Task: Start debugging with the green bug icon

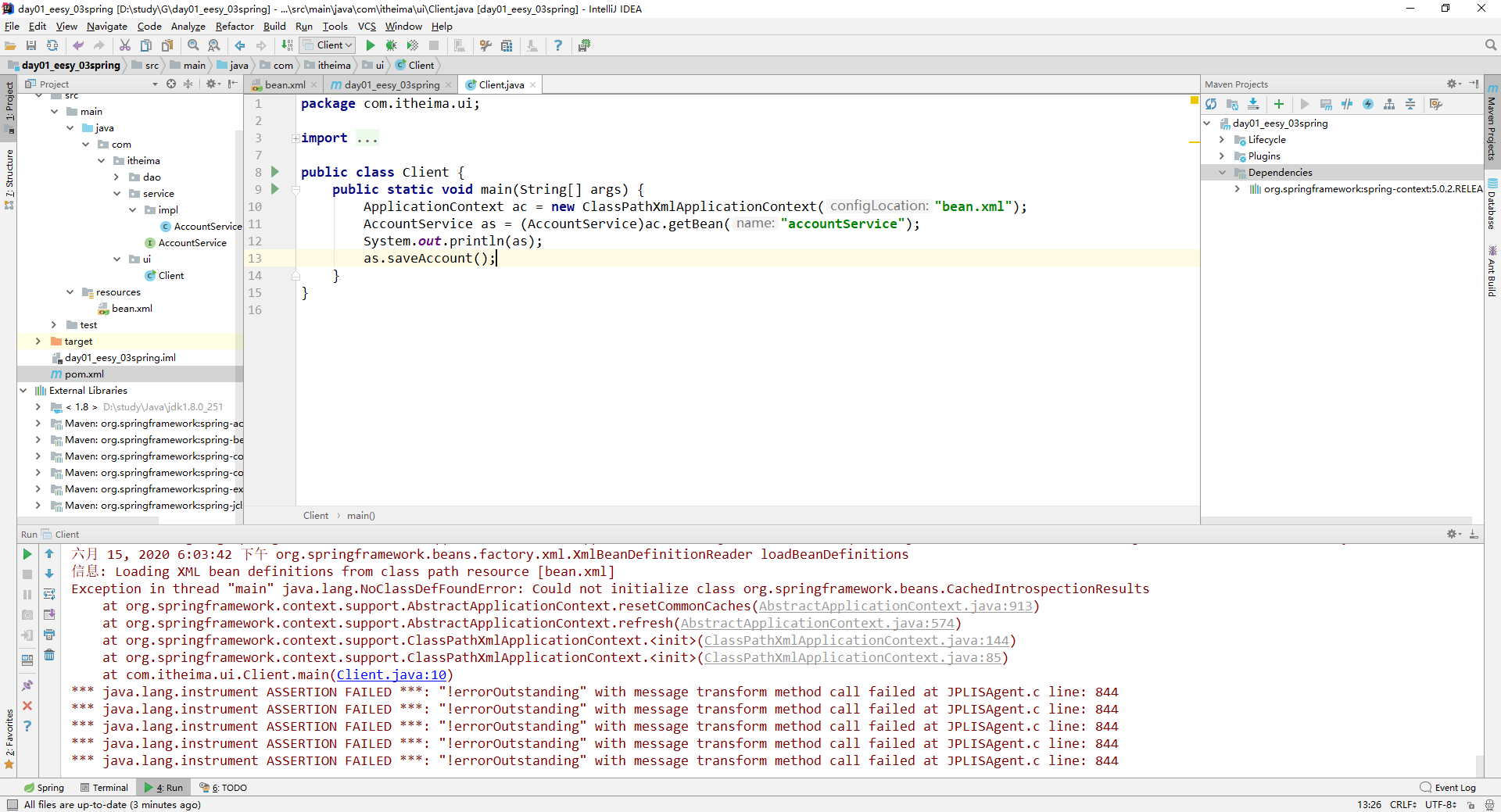Action: coord(391,45)
